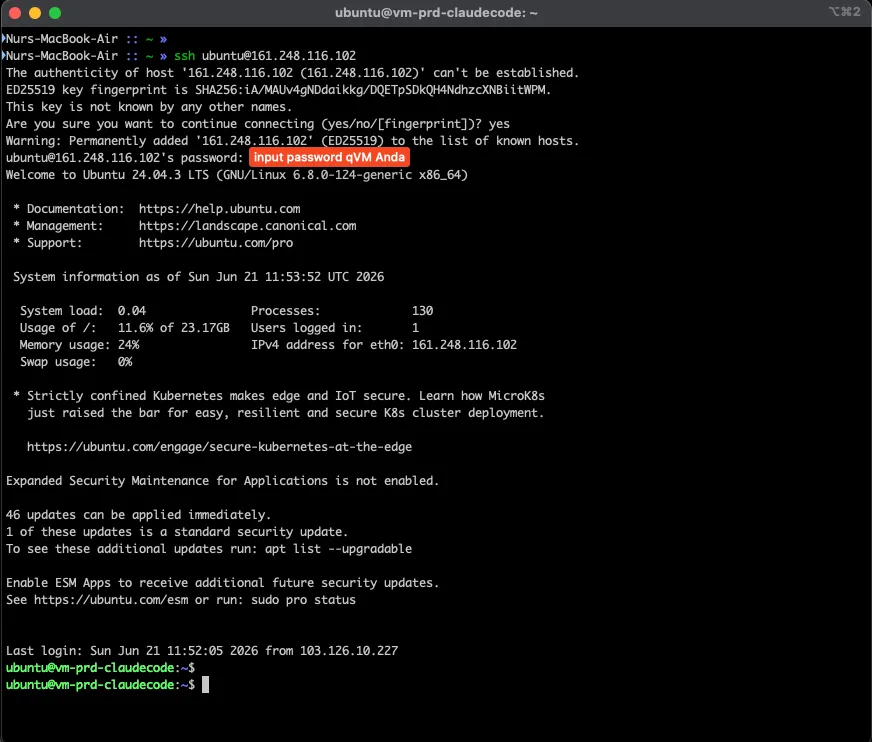Click the green fullscreen window button
This screenshot has width=872, height=742.
click(55, 13)
